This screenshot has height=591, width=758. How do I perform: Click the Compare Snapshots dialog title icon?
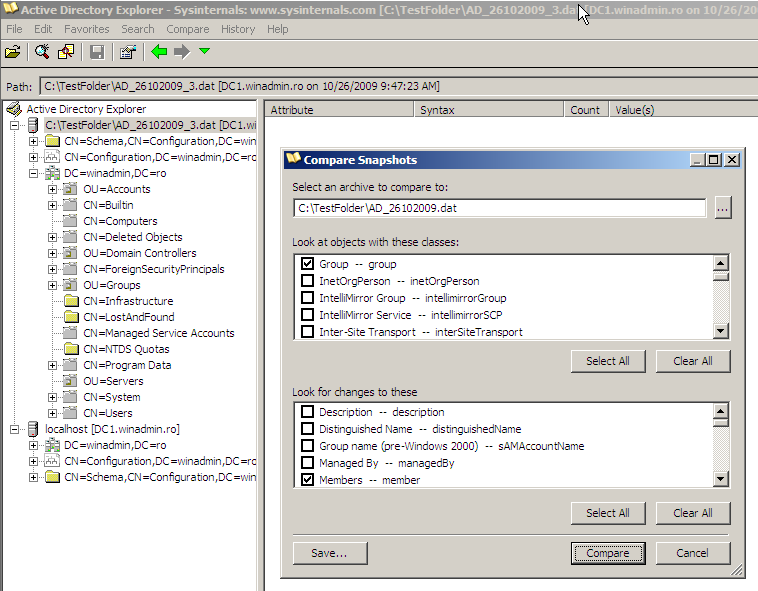pos(293,159)
